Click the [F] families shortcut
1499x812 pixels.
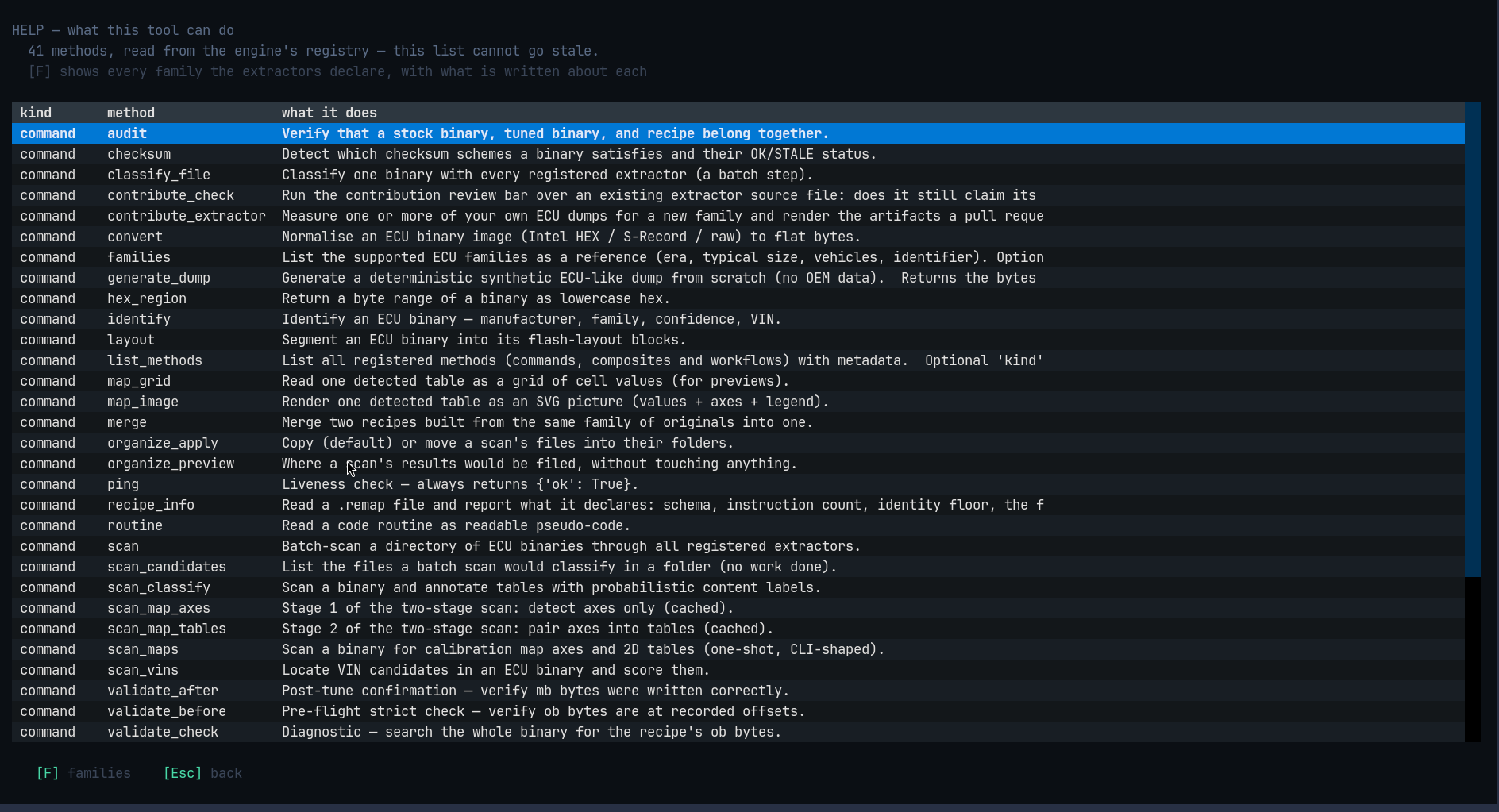point(83,773)
